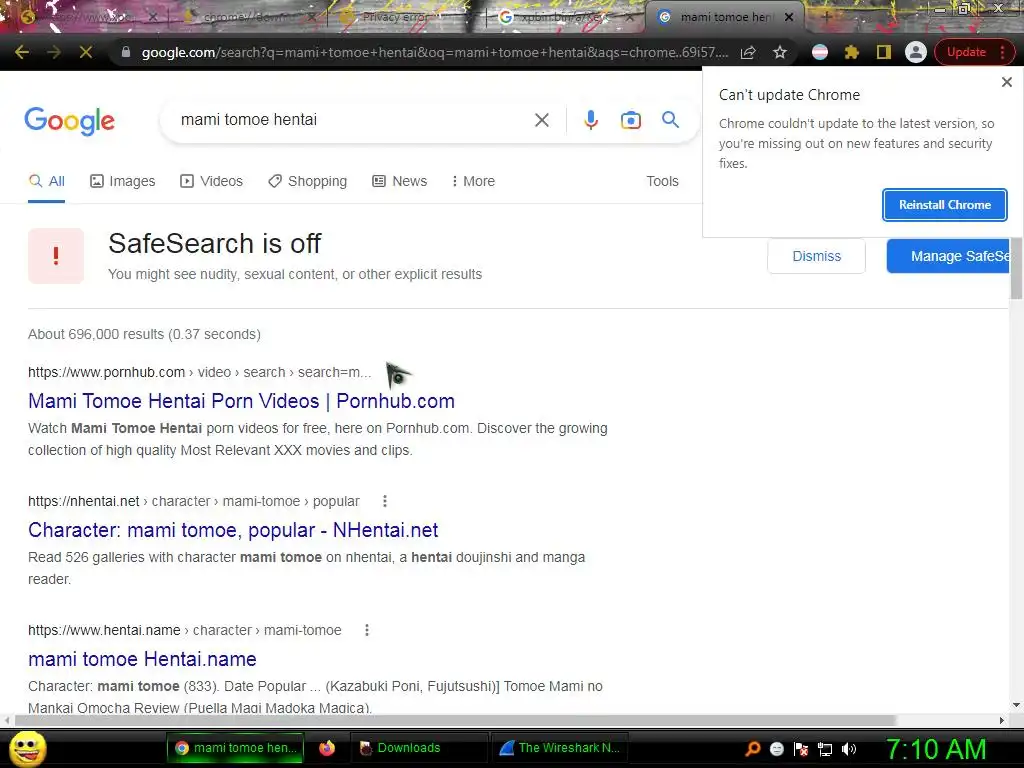Switch to the Images tab
Screen dimensions: 1024x768
(x=123, y=182)
